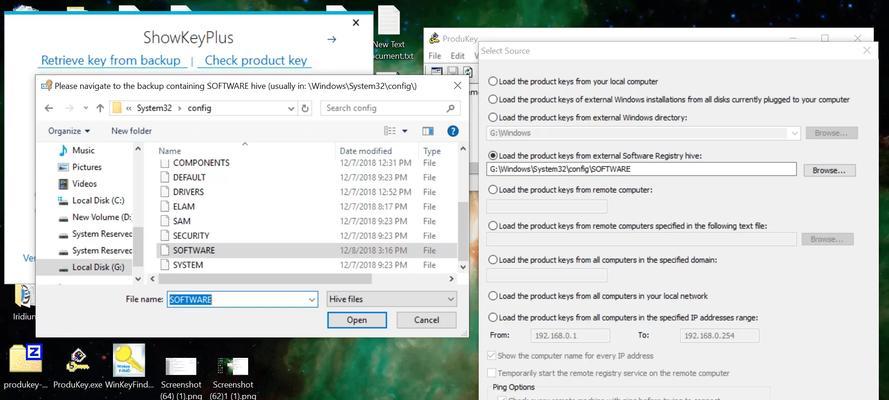Go up one folder level with up arrow
The height and width of the screenshot is (400, 889).
(100, 108)
